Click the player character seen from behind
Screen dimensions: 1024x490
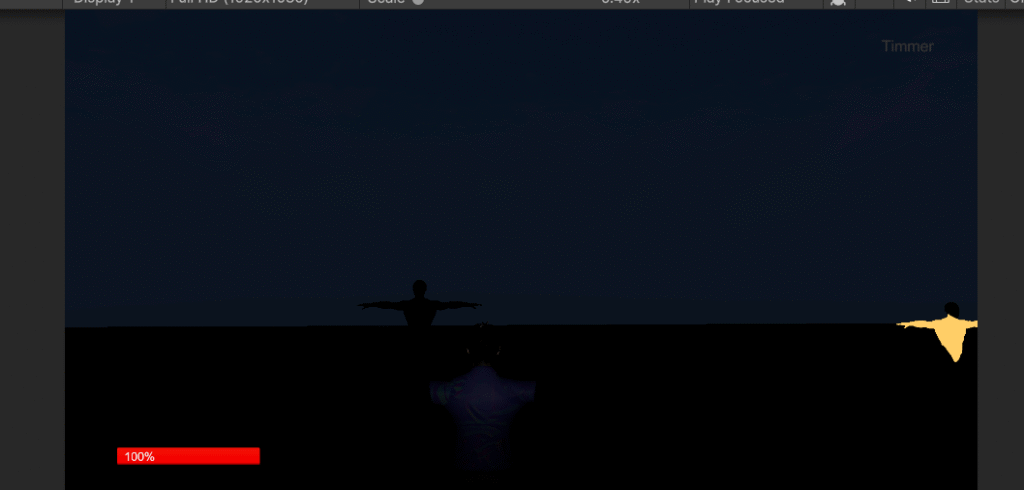coord(483,399)
